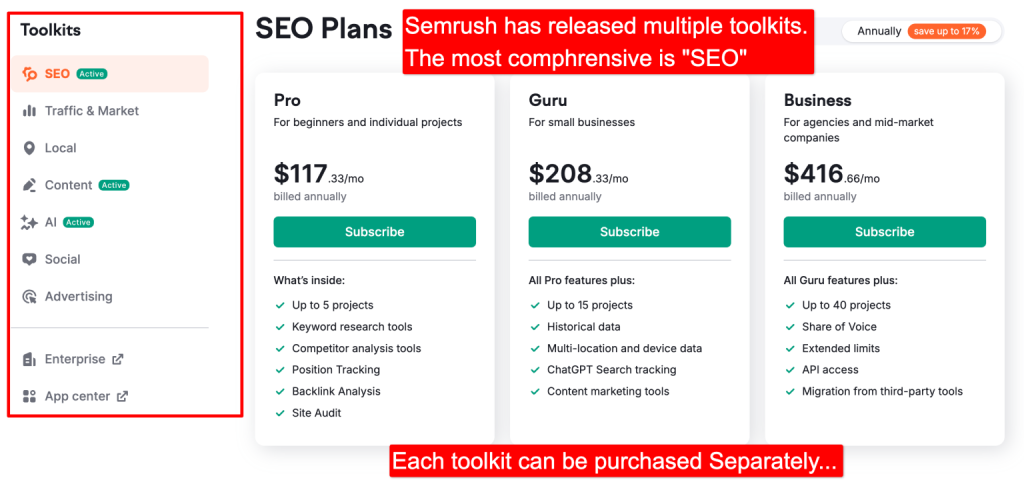Open Enterprise external link arrow

point(117,359)
